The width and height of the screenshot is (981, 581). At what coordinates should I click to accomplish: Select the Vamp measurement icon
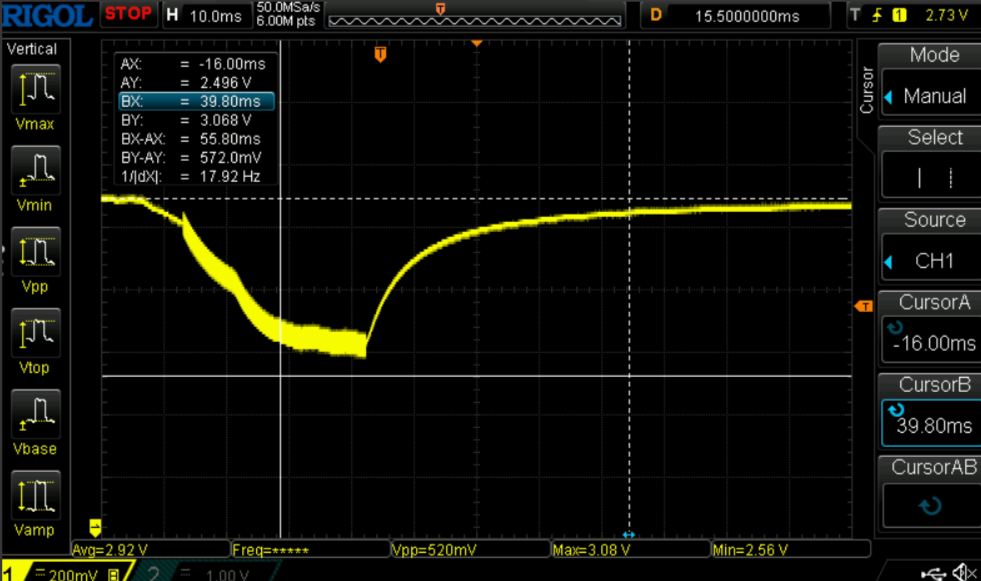tap(36, 495)
